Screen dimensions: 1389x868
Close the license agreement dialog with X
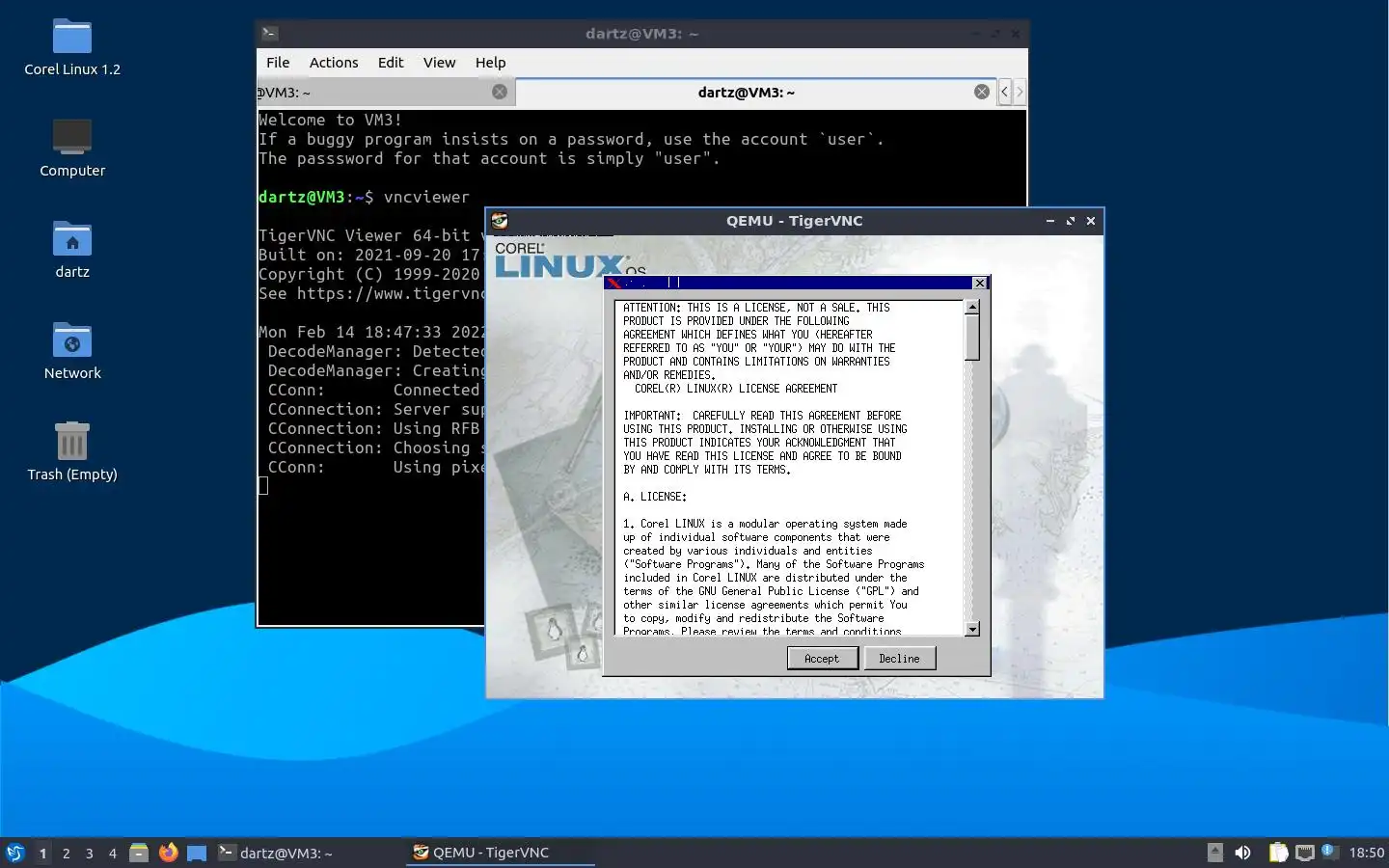pyautogui.click(x=980, y=283)
